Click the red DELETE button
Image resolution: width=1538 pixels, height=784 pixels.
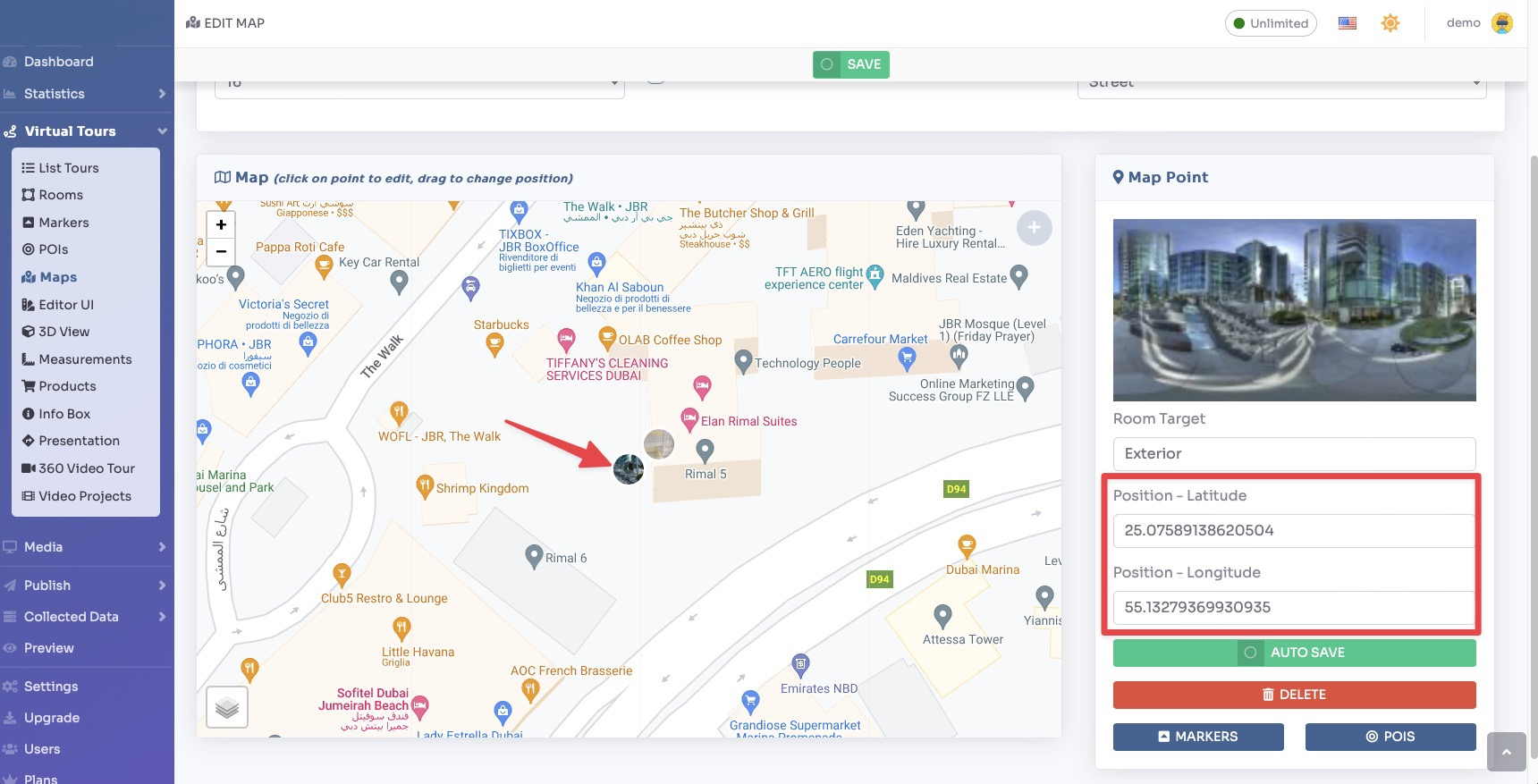(x=1294, y=695)
